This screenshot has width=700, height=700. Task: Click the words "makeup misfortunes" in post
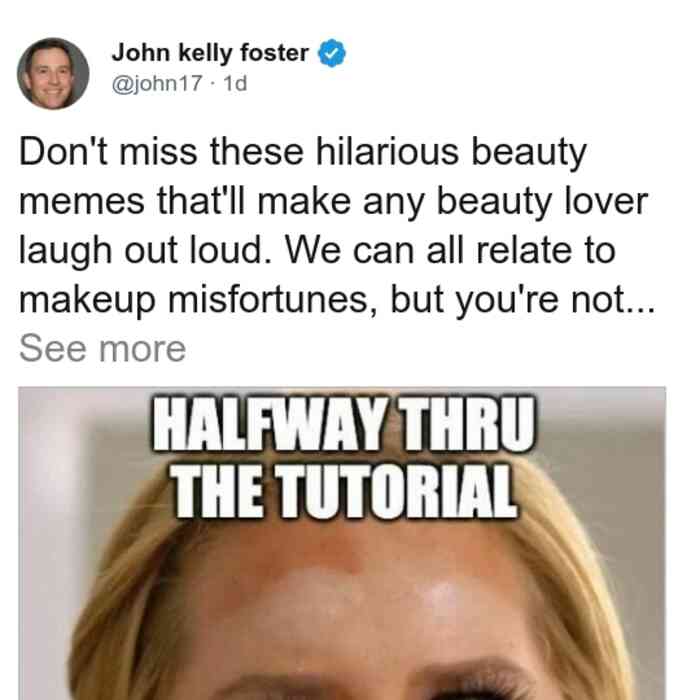click(x=194, y=300)
